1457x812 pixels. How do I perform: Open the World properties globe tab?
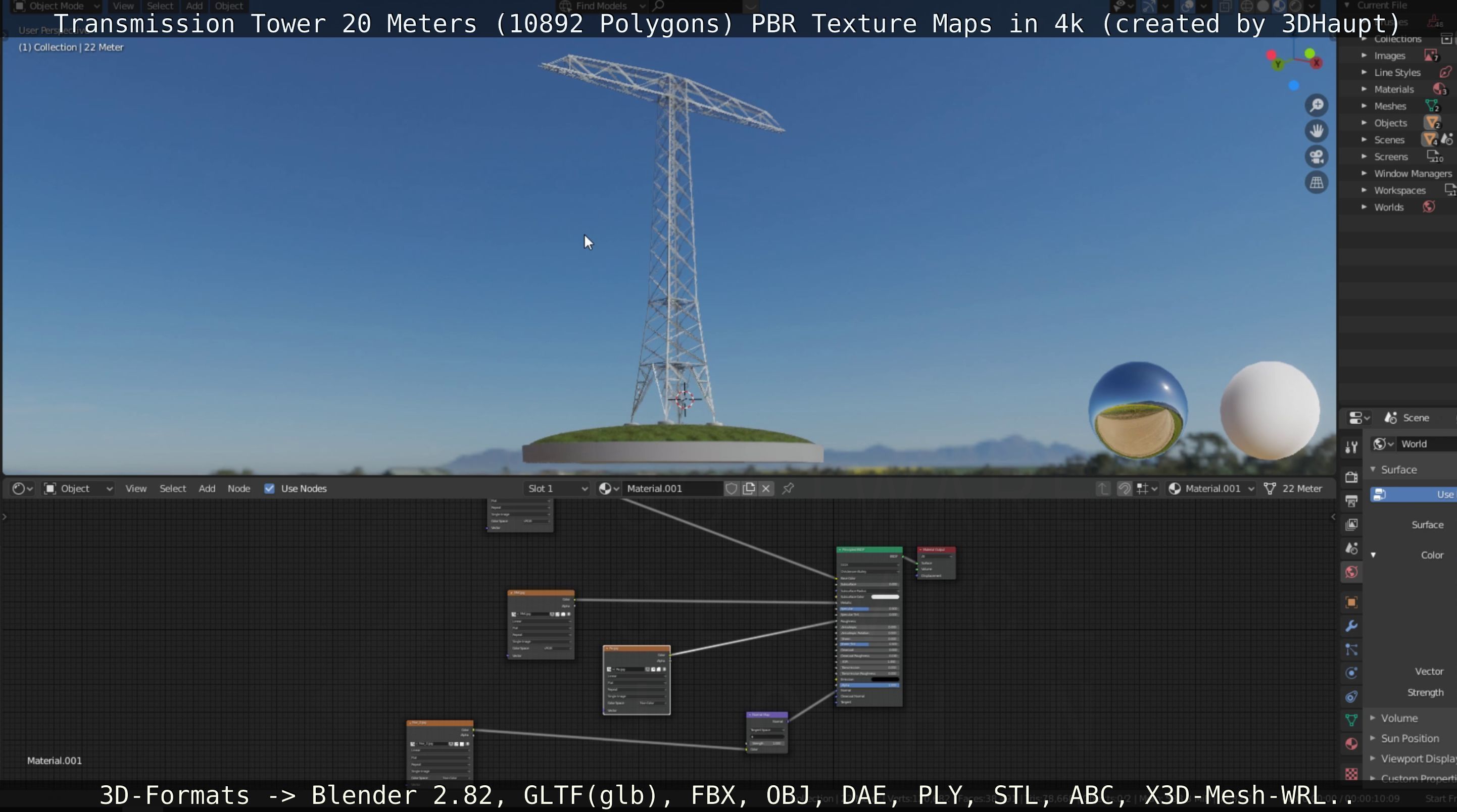tap(1351, 572)
